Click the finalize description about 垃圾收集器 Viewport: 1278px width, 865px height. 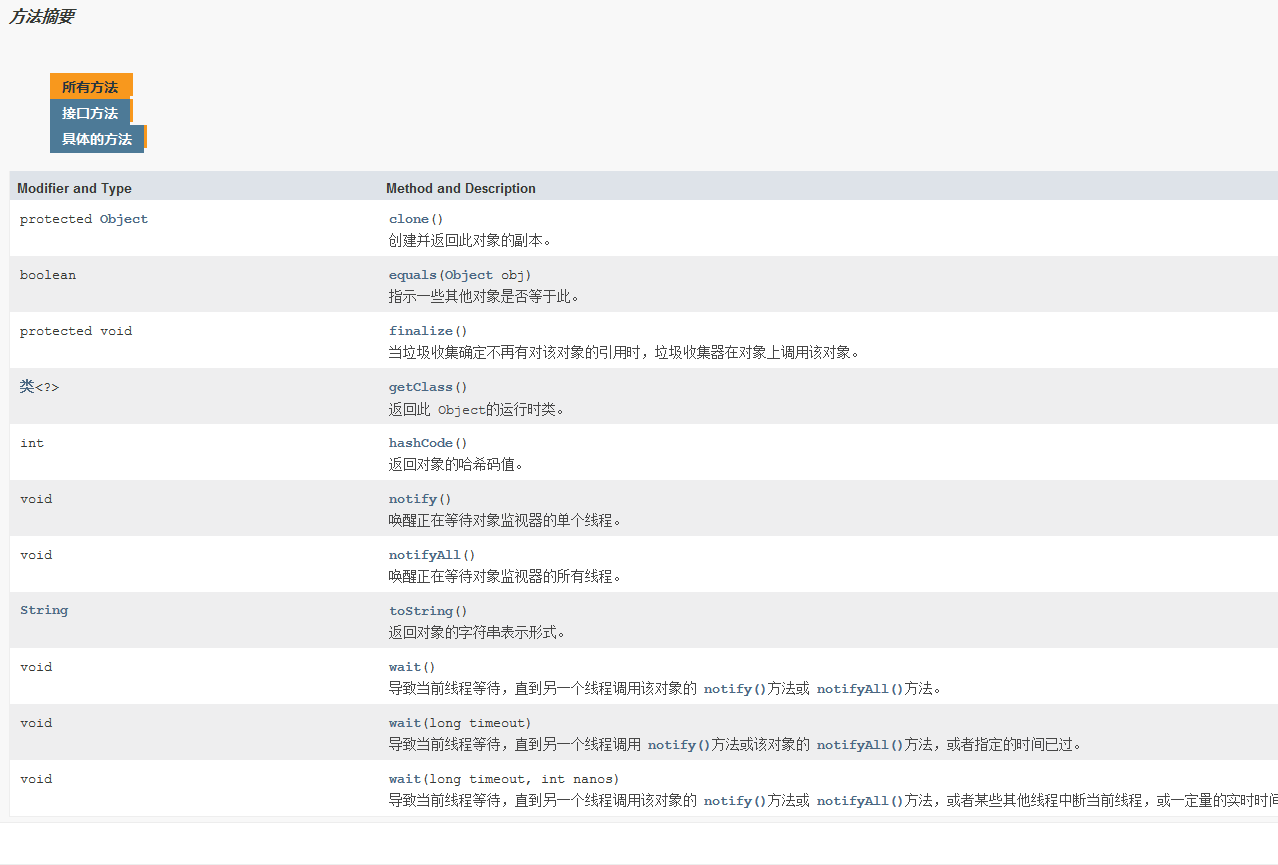(x=624, y=353)
